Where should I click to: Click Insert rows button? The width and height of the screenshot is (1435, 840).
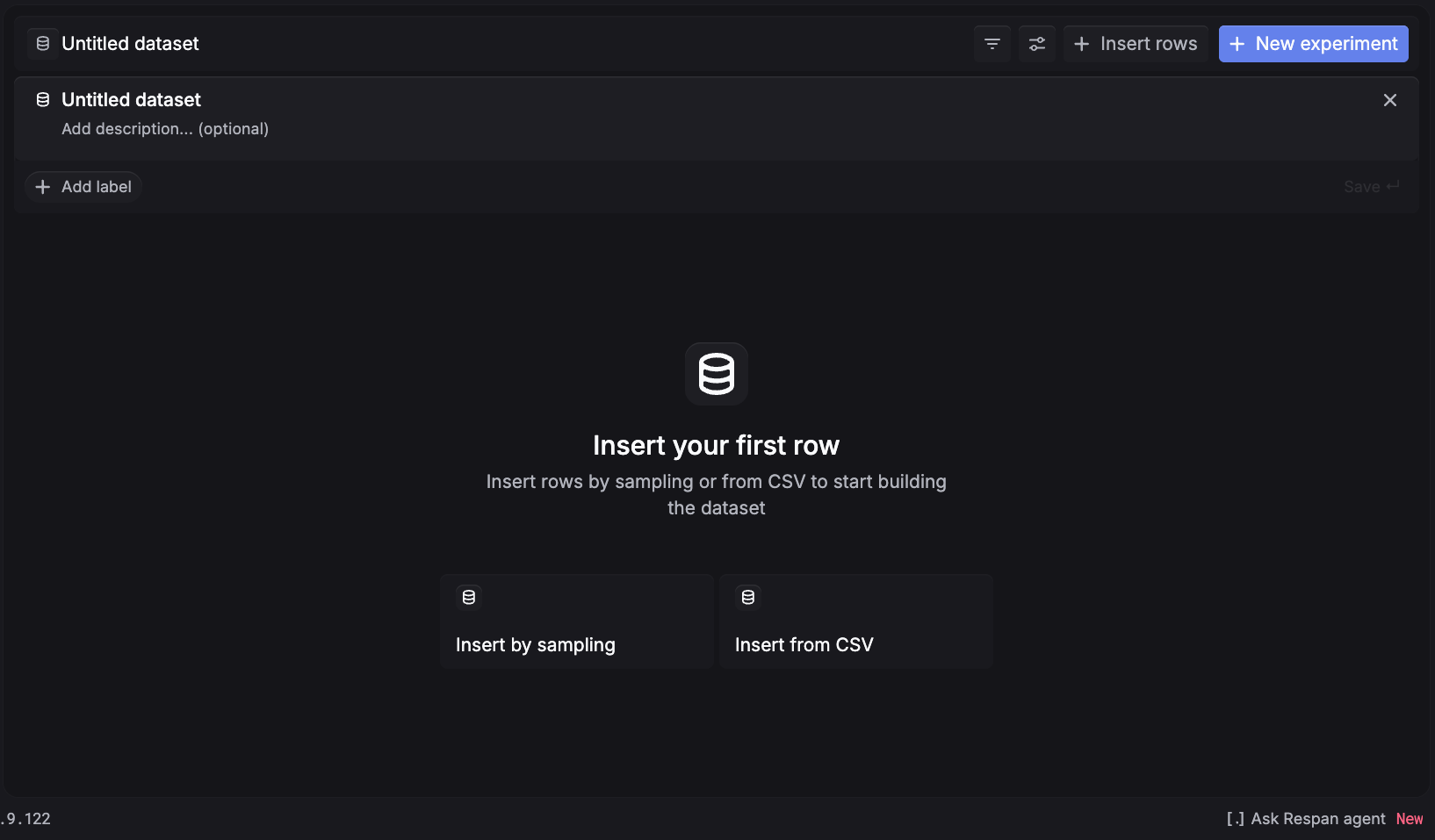tap(1136, 44)
